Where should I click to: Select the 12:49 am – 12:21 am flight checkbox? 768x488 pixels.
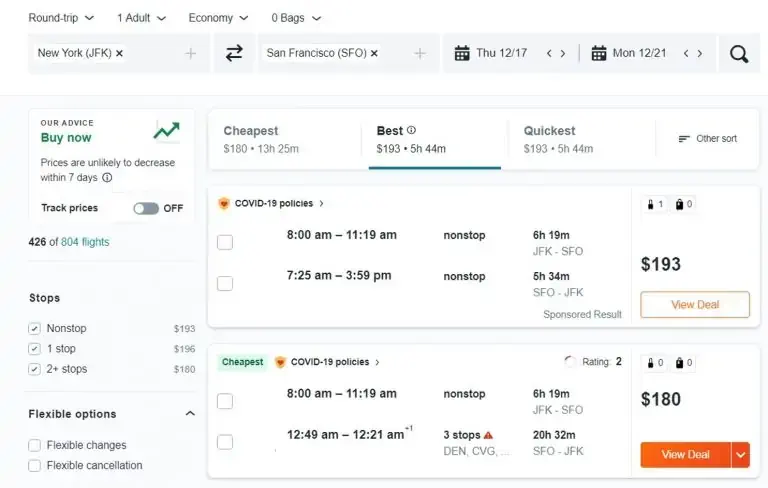225,442
